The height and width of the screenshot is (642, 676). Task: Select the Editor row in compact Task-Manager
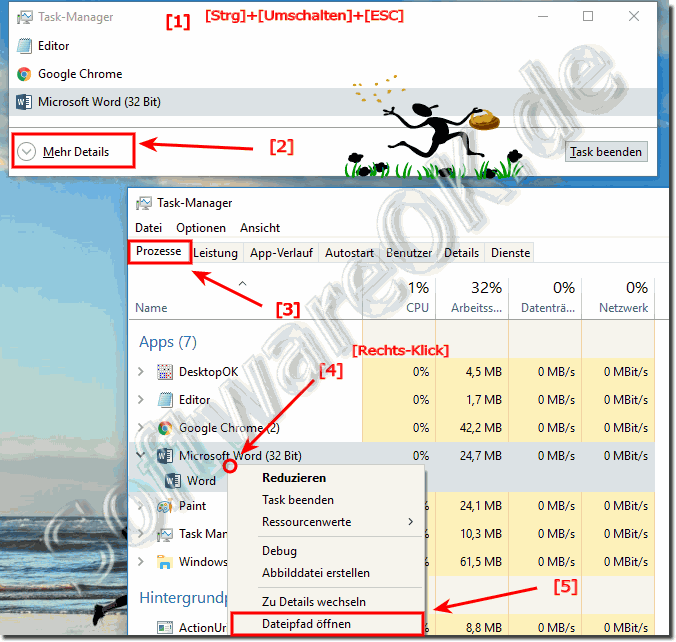[x=333, y=46]
